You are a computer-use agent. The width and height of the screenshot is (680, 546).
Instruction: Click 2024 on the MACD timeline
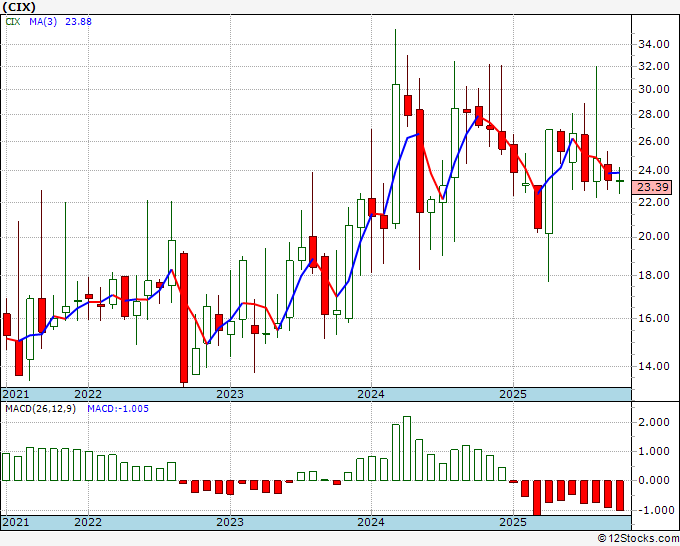coord(371,522)
